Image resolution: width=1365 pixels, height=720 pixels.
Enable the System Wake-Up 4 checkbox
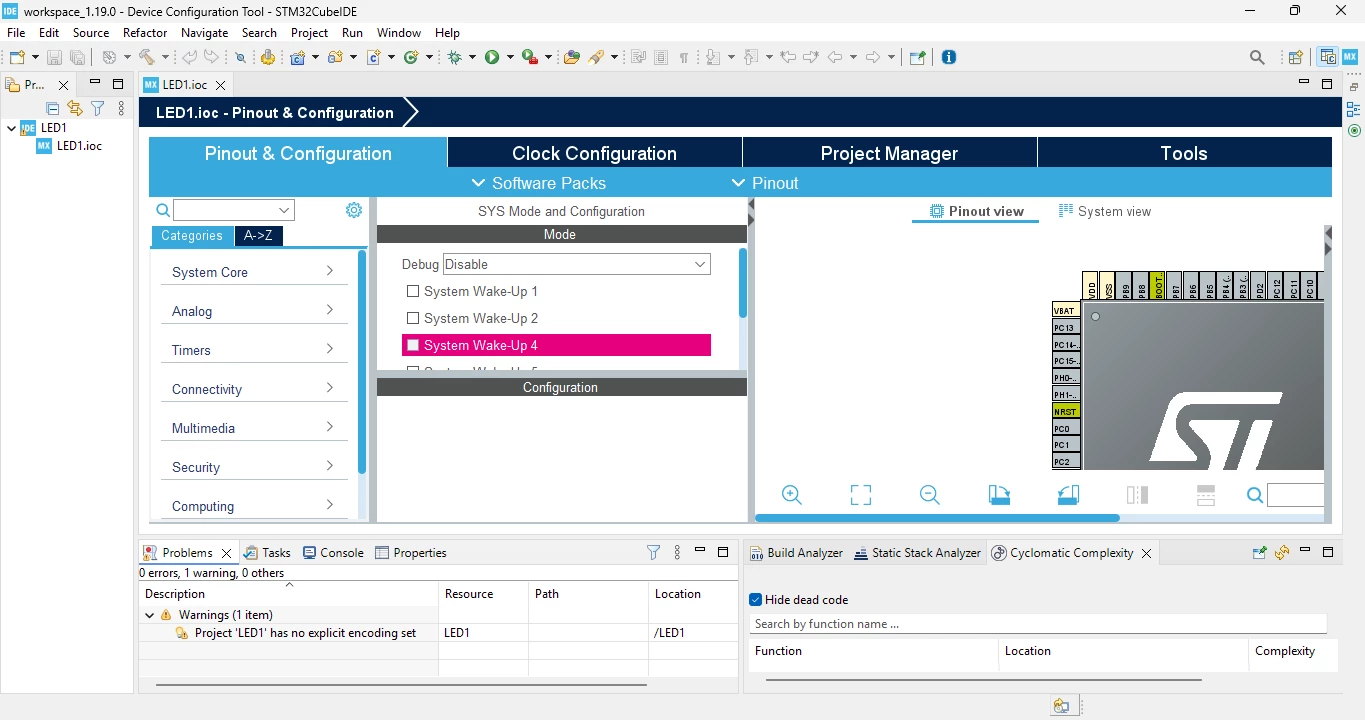413,345
